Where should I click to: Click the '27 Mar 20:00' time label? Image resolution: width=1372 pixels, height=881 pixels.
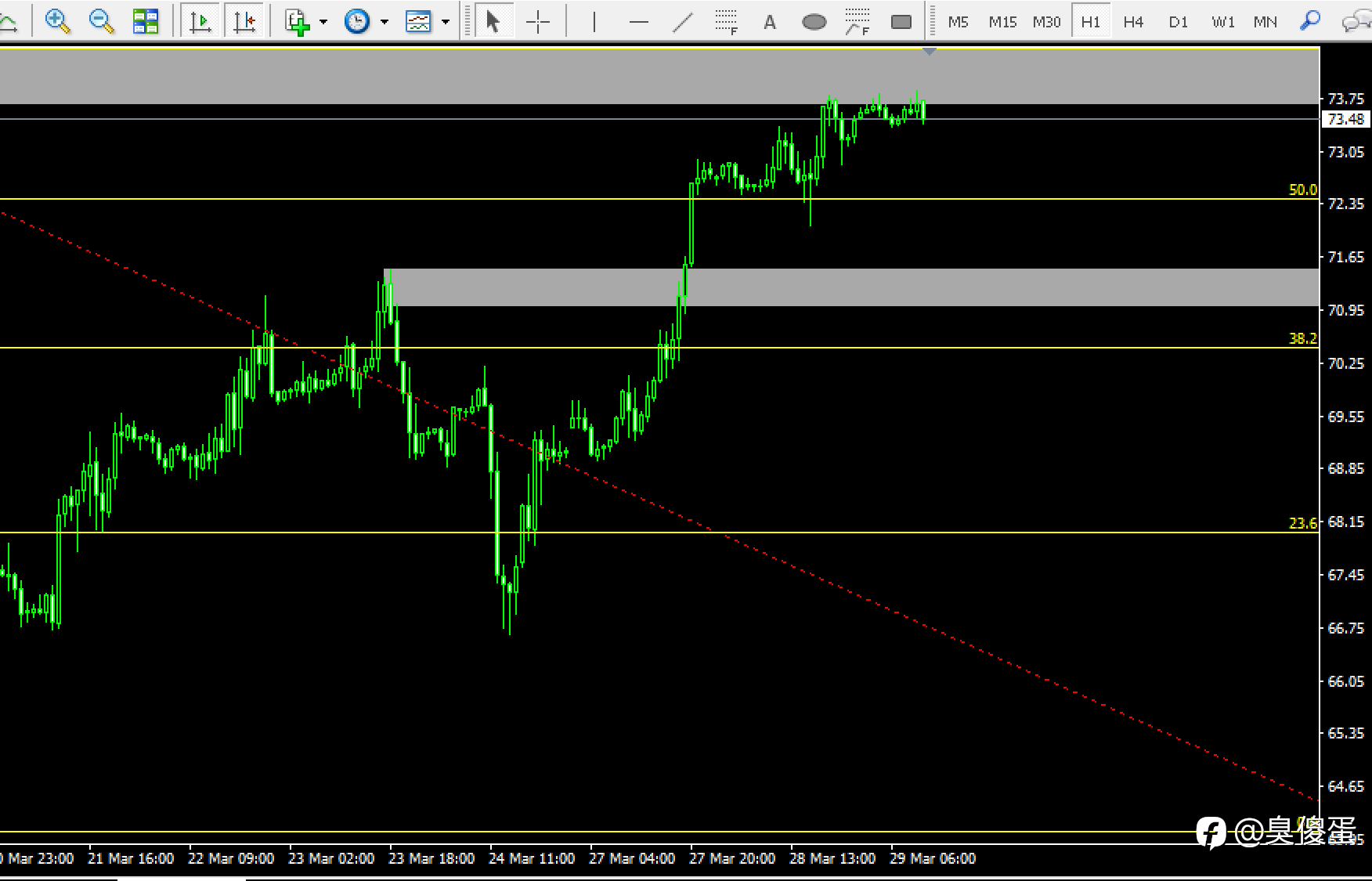[x=732, y=858]
